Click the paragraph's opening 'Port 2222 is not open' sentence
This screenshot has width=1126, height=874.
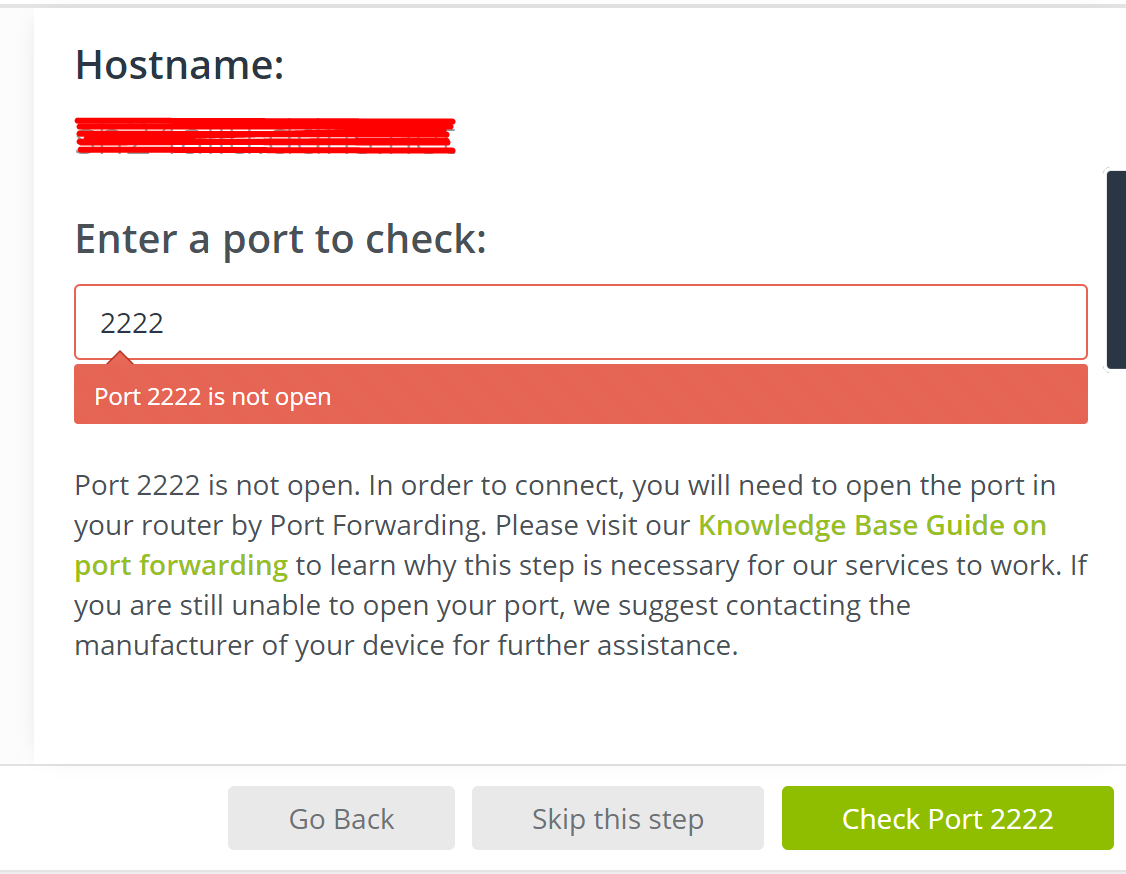[x=216, y=486]
